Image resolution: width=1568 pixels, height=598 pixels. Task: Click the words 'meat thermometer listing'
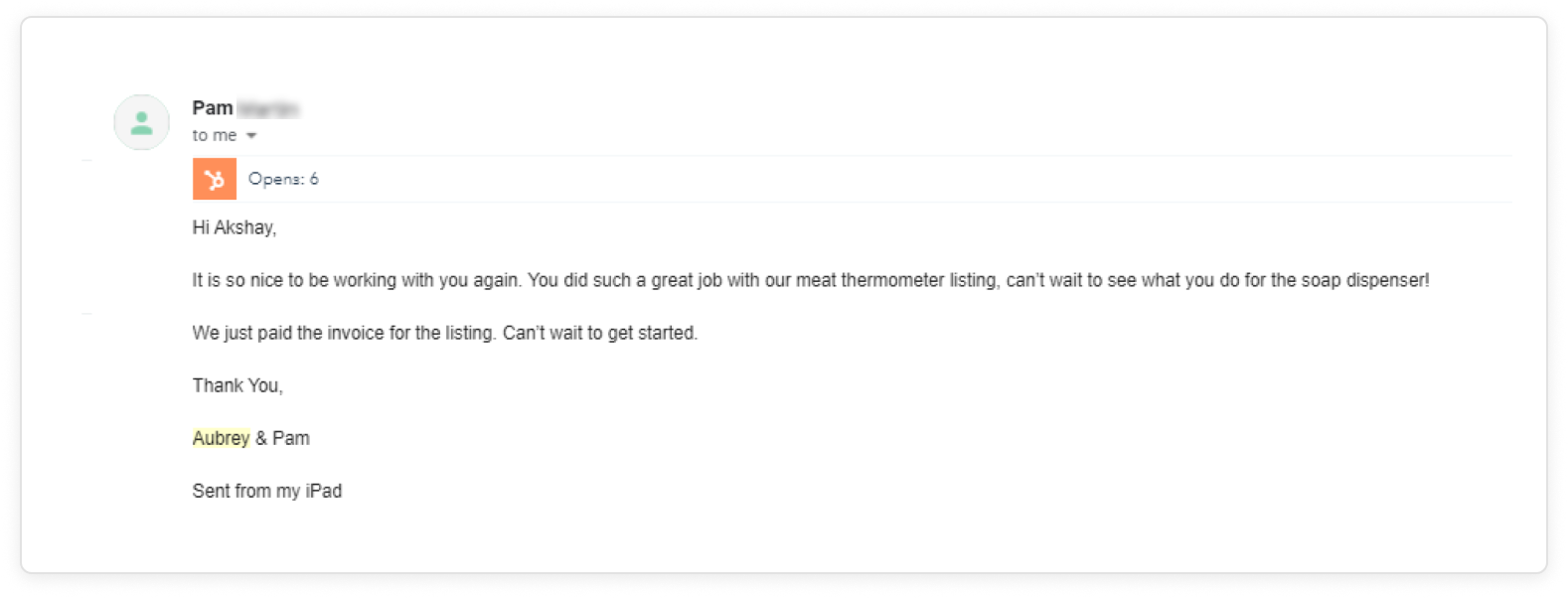(896, 280)
